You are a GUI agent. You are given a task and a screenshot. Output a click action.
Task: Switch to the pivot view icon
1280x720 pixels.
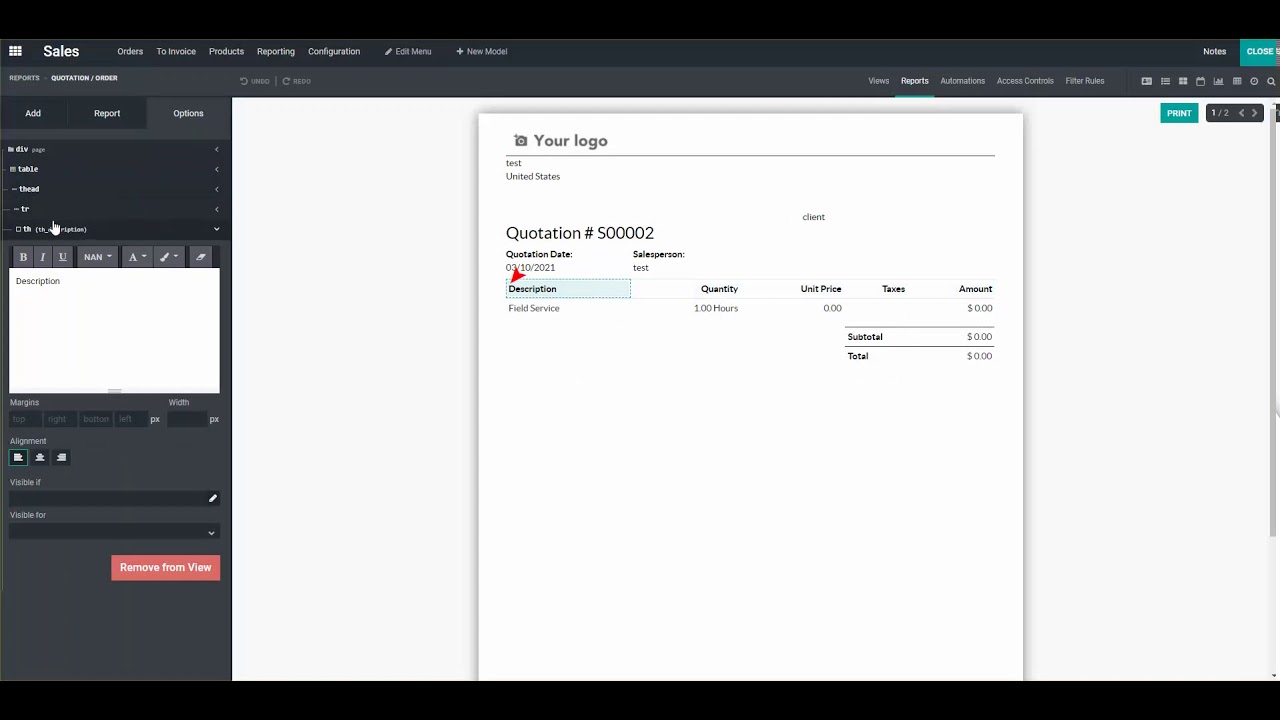tap(1237, 81)
